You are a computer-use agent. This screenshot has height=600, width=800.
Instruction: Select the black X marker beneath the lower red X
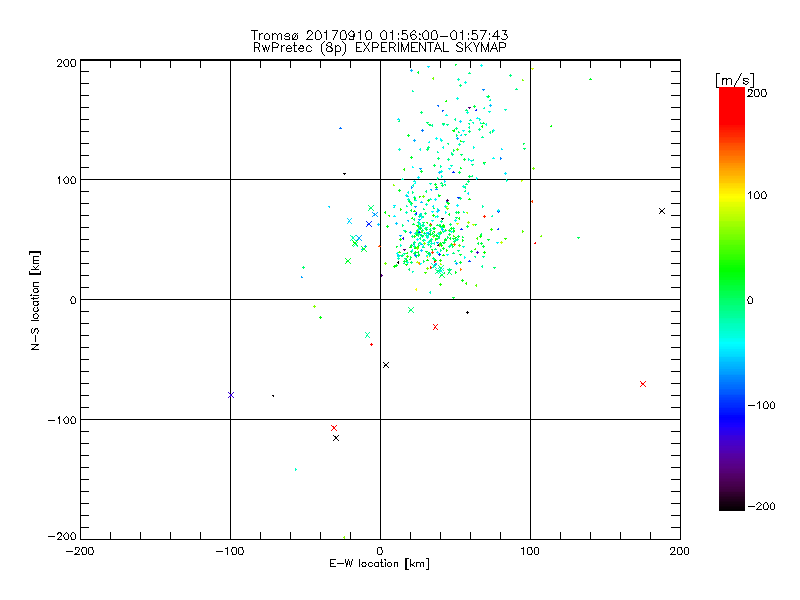tap(336, 438)
